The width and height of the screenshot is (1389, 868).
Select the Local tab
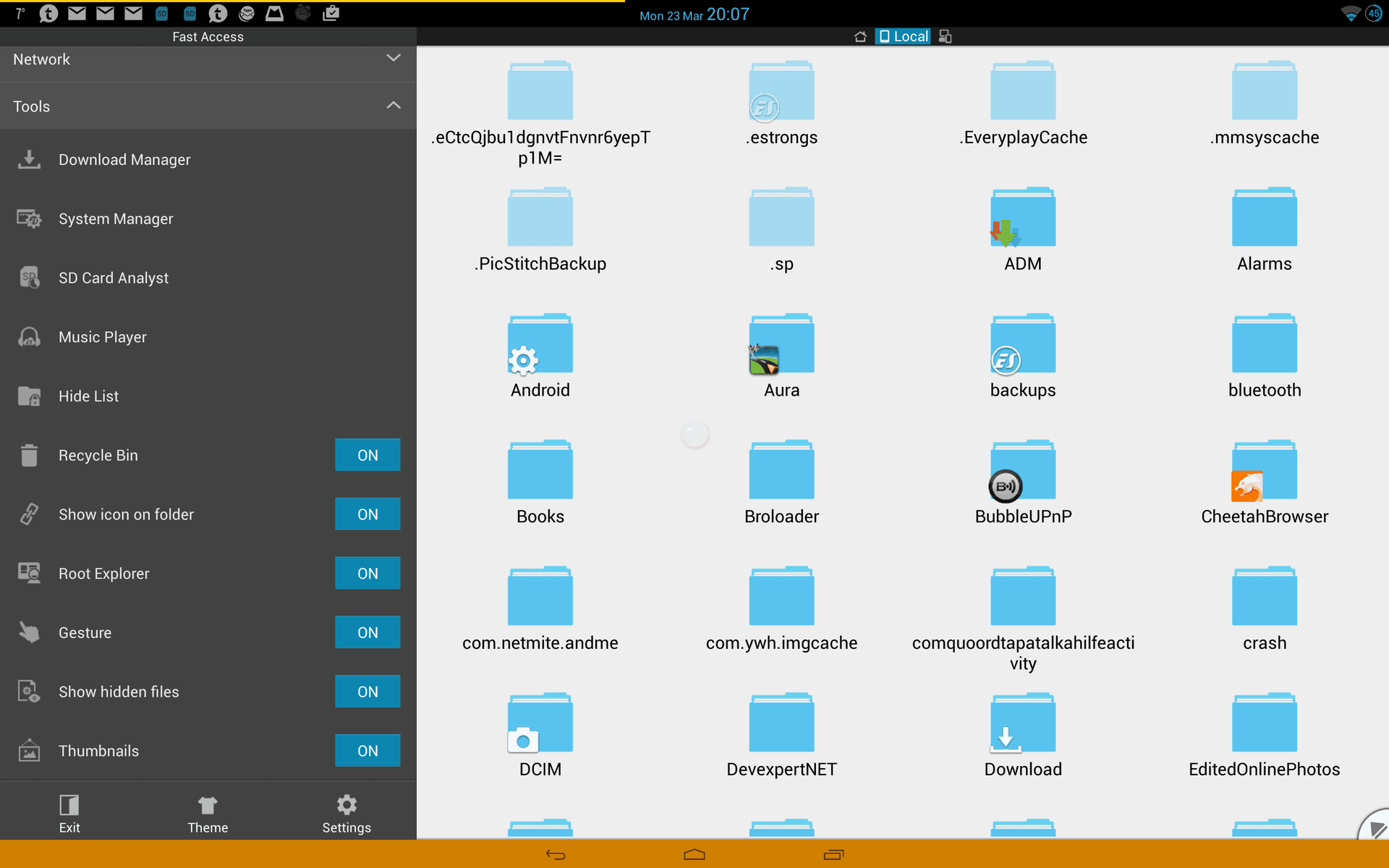coord(903,36)
